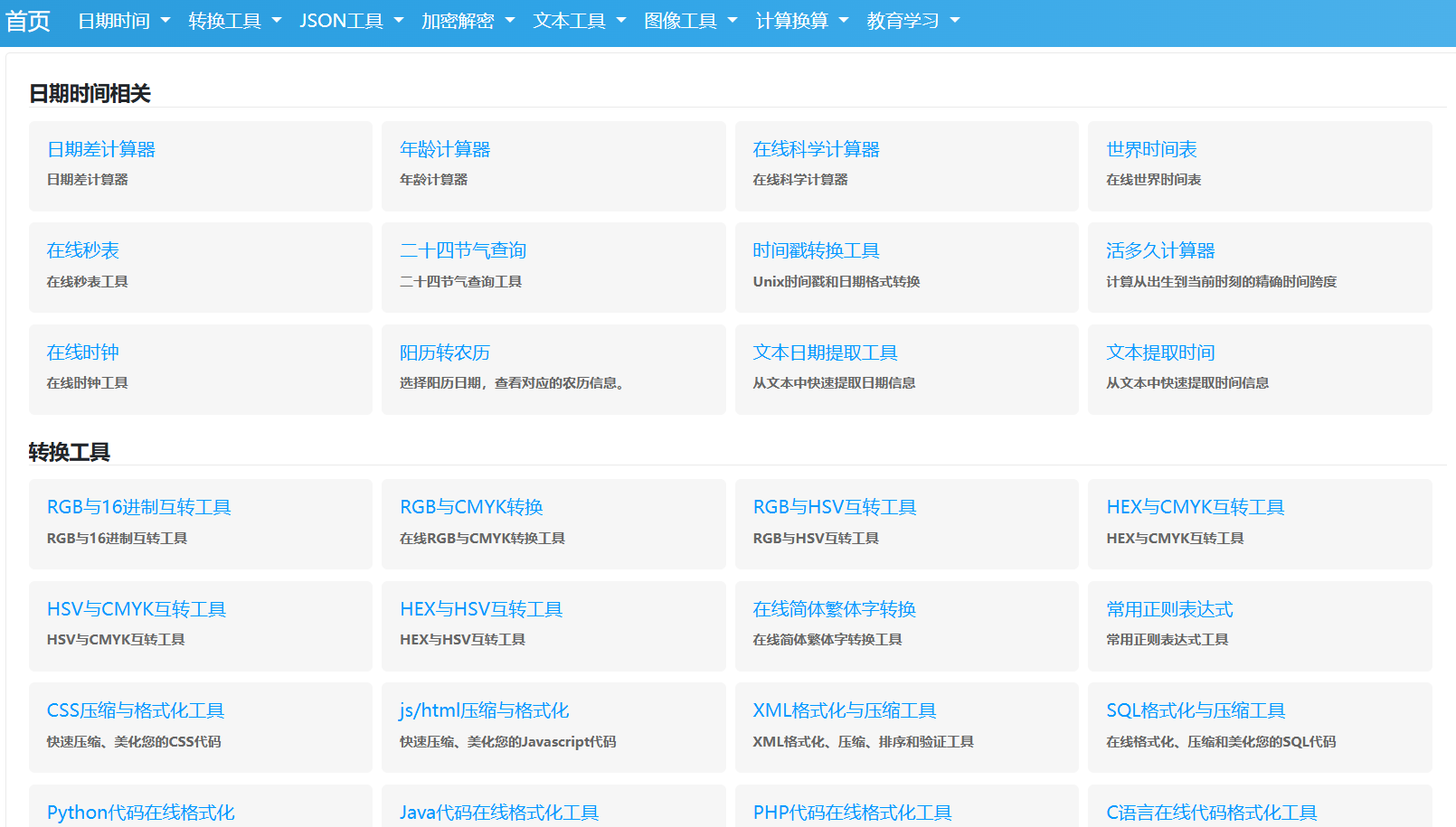Expand the 图像工具 dropdown
The width and height of the screenshot is (1456, 827).
pos(689,21)
